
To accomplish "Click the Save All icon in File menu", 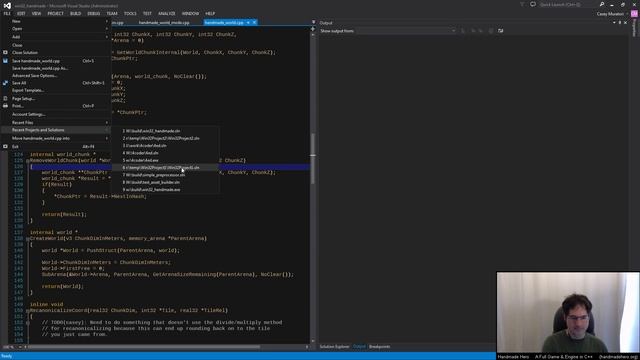I will pos(5,83).
